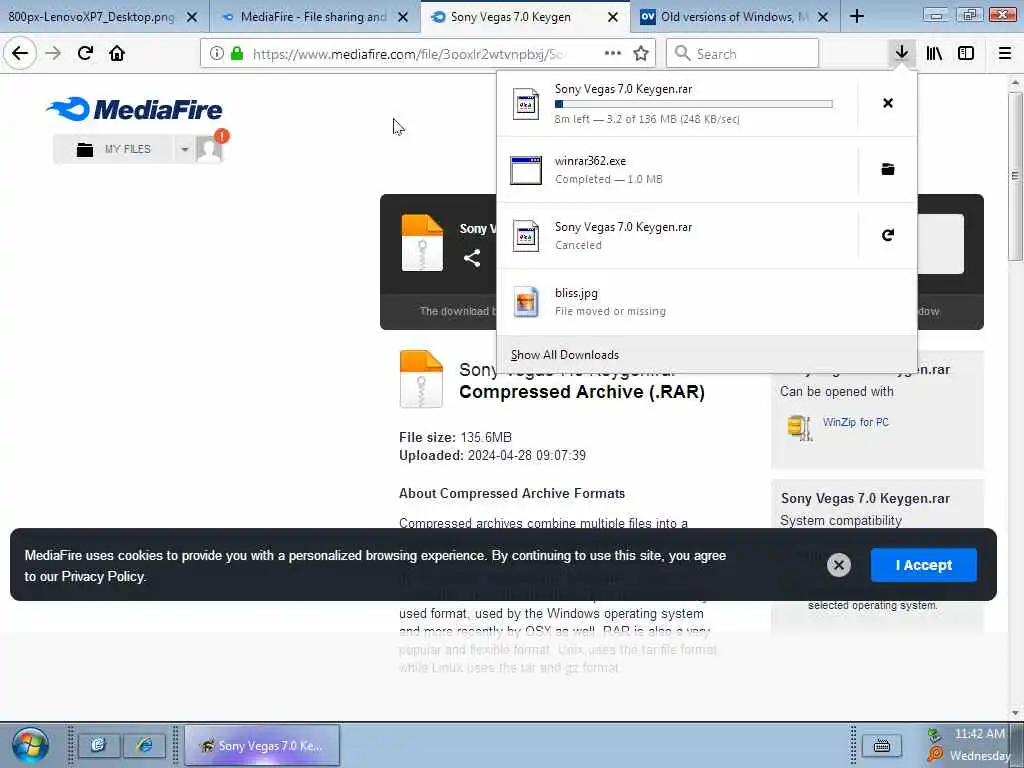Click the orange archive icon beside Compressed Archive
Screen dimensions: 1024x768
(421, 379)
